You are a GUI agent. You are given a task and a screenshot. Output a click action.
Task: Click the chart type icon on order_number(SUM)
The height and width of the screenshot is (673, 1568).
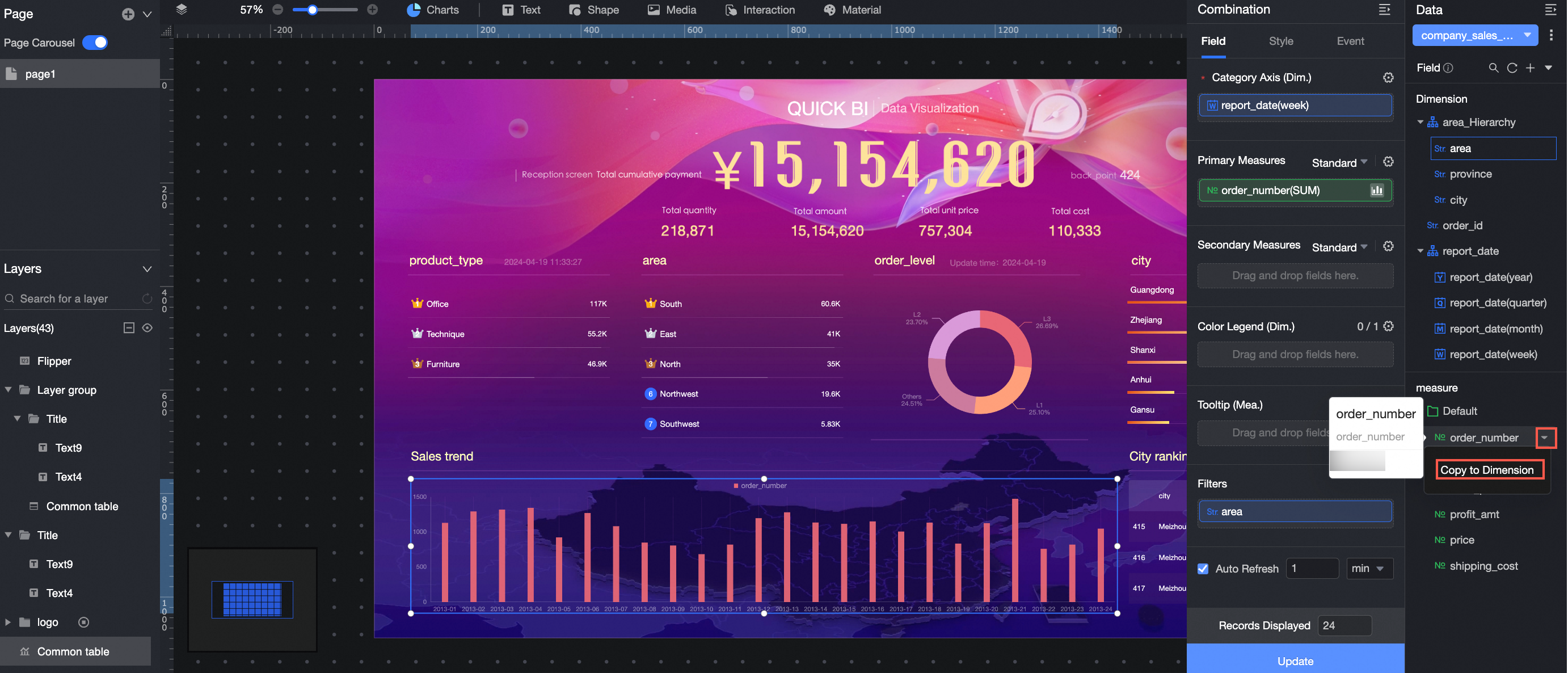[x=1376, y=191]
